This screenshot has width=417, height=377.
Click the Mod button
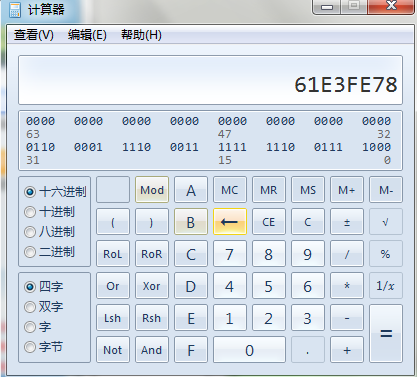pos(152,190)
